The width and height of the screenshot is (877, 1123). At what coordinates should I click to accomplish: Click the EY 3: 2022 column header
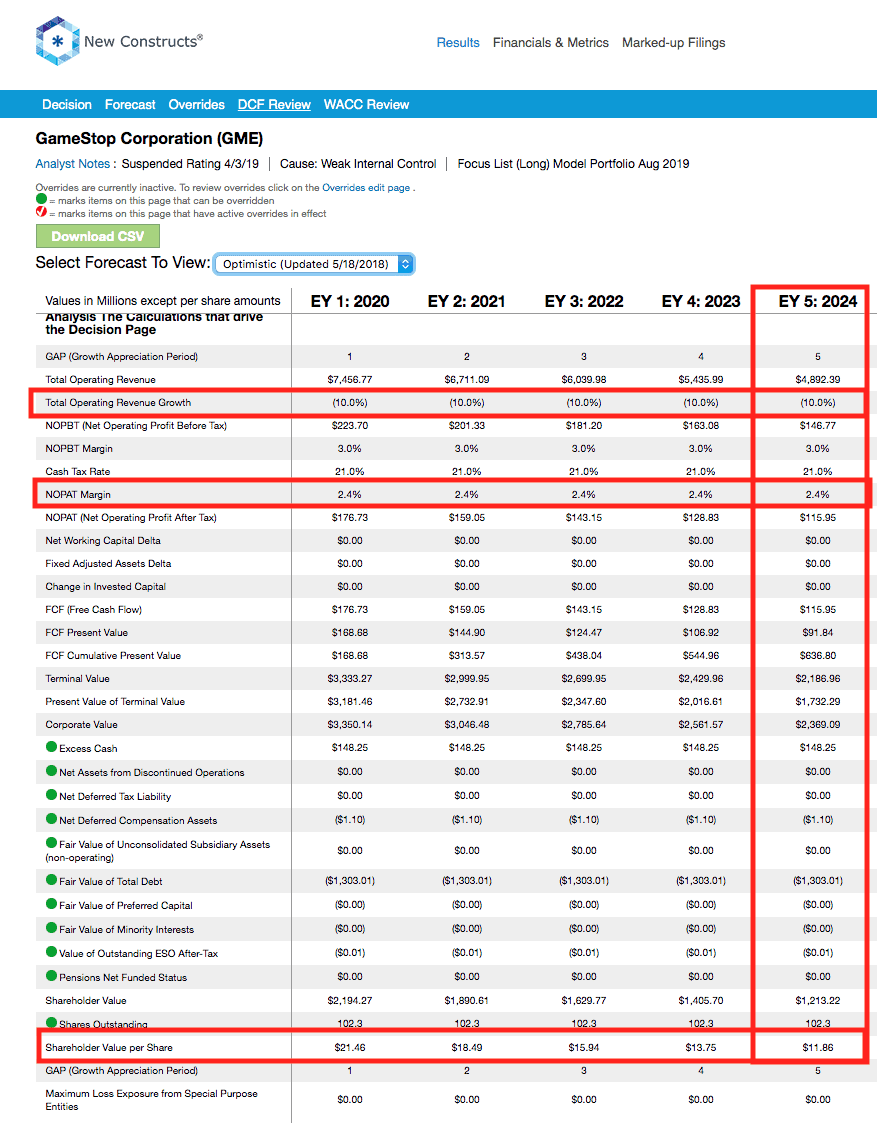584,302
